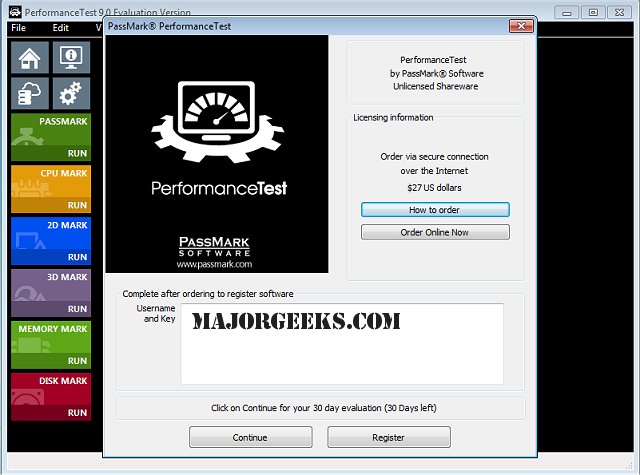This screenshot has height=475, width=640.
Task: Click the Register button
Action: point(389,437)
